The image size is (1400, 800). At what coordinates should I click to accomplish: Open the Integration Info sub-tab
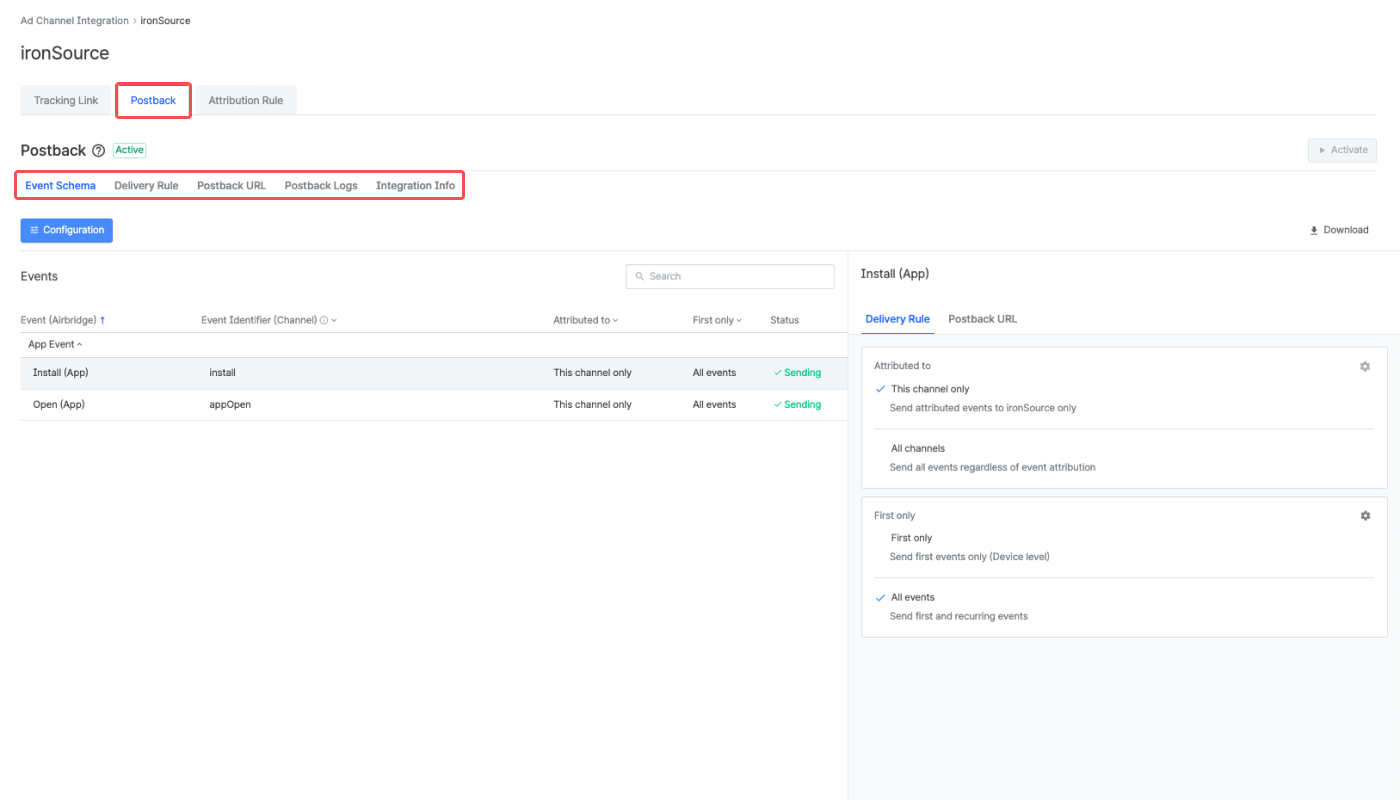415,186
